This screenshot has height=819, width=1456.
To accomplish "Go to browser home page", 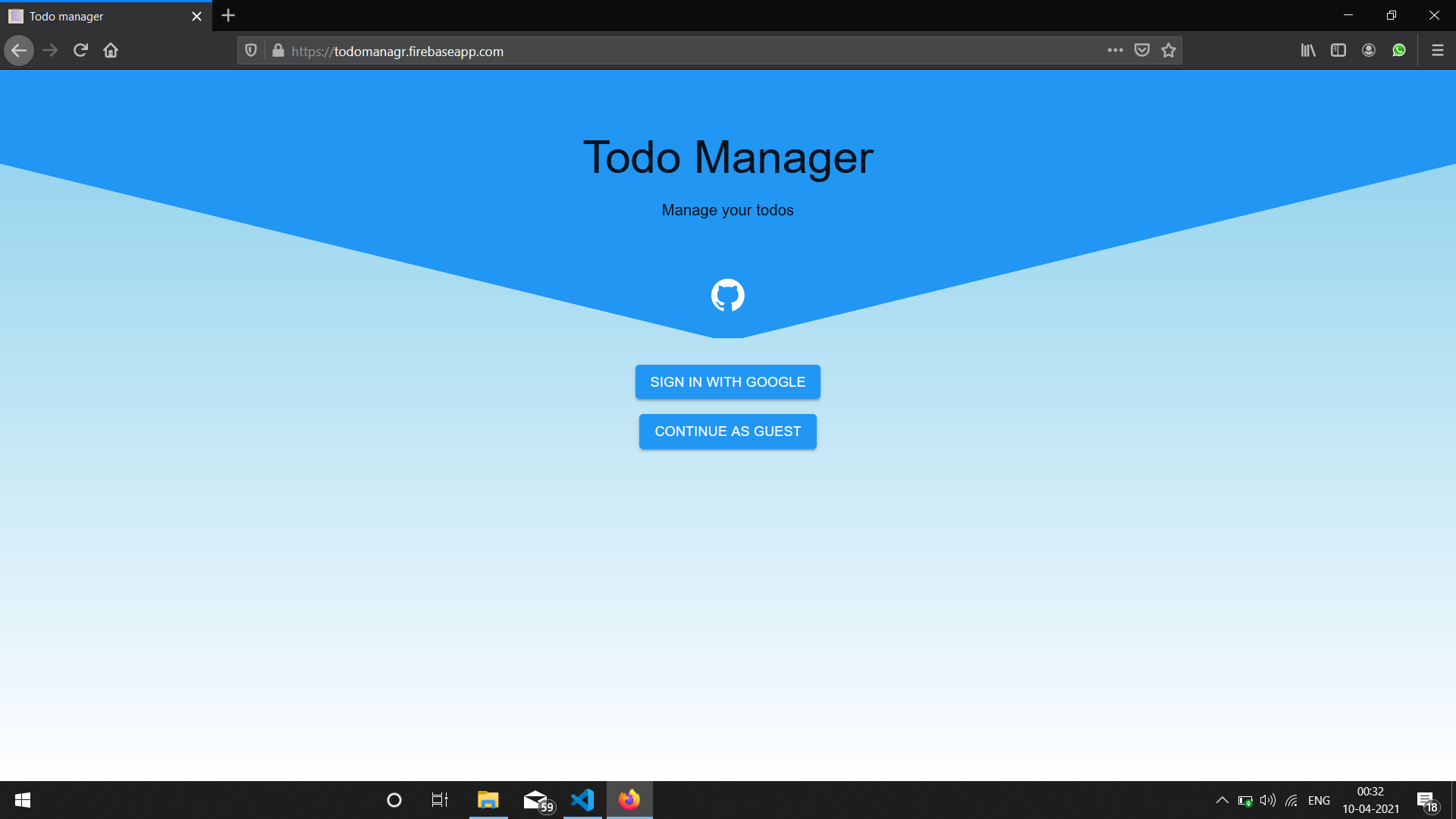I will (111, 51).
